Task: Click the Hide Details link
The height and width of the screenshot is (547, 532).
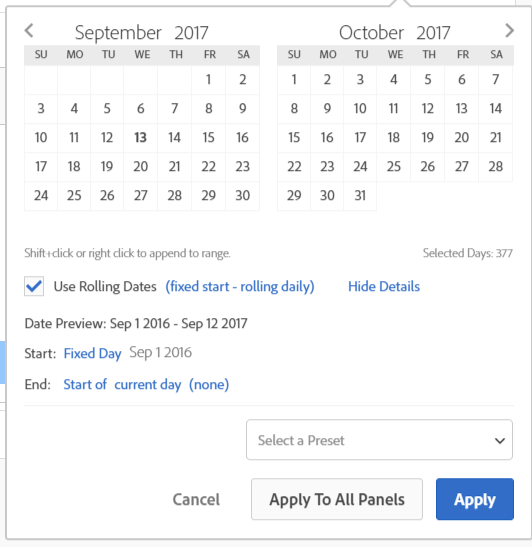Action: (x=384, y=286)
